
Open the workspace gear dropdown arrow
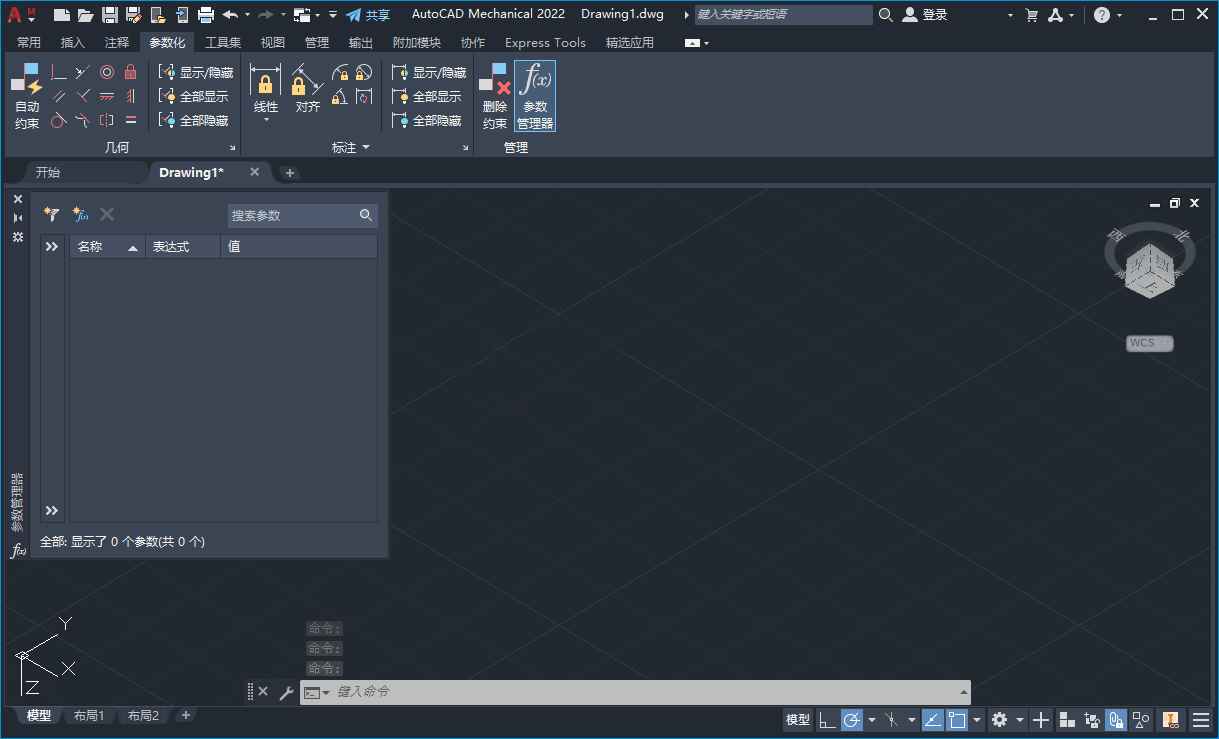pyautogui.click(x=1019, y=720)
